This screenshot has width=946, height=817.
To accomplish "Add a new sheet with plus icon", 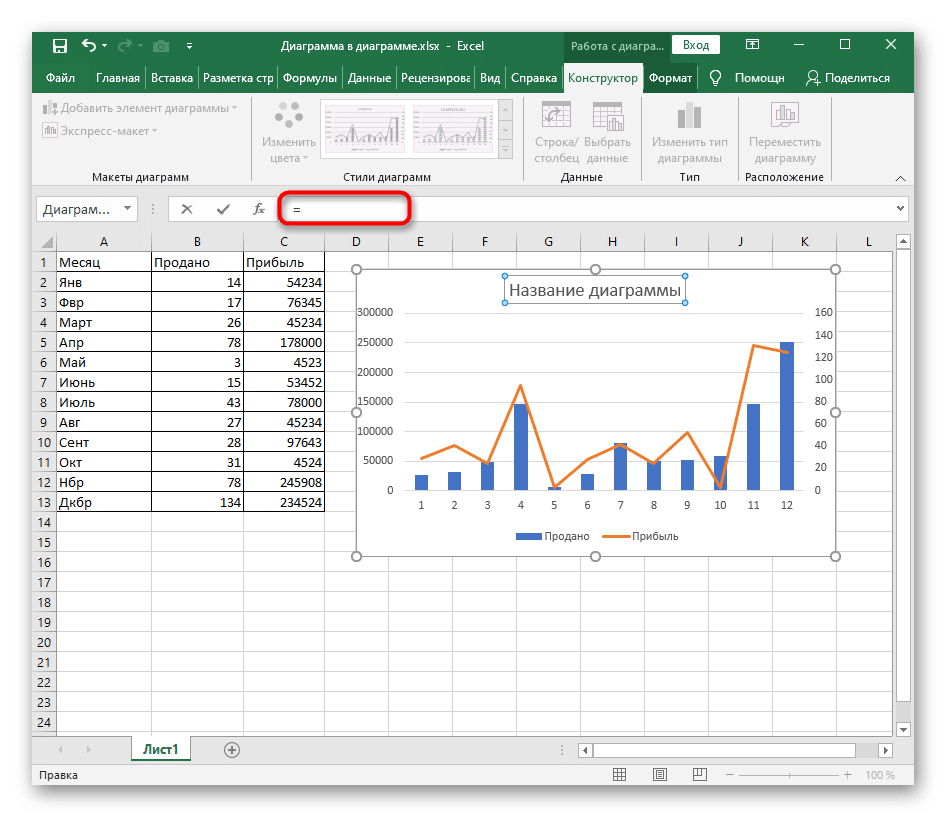I will pyautogui.click(x=232, y=749).
